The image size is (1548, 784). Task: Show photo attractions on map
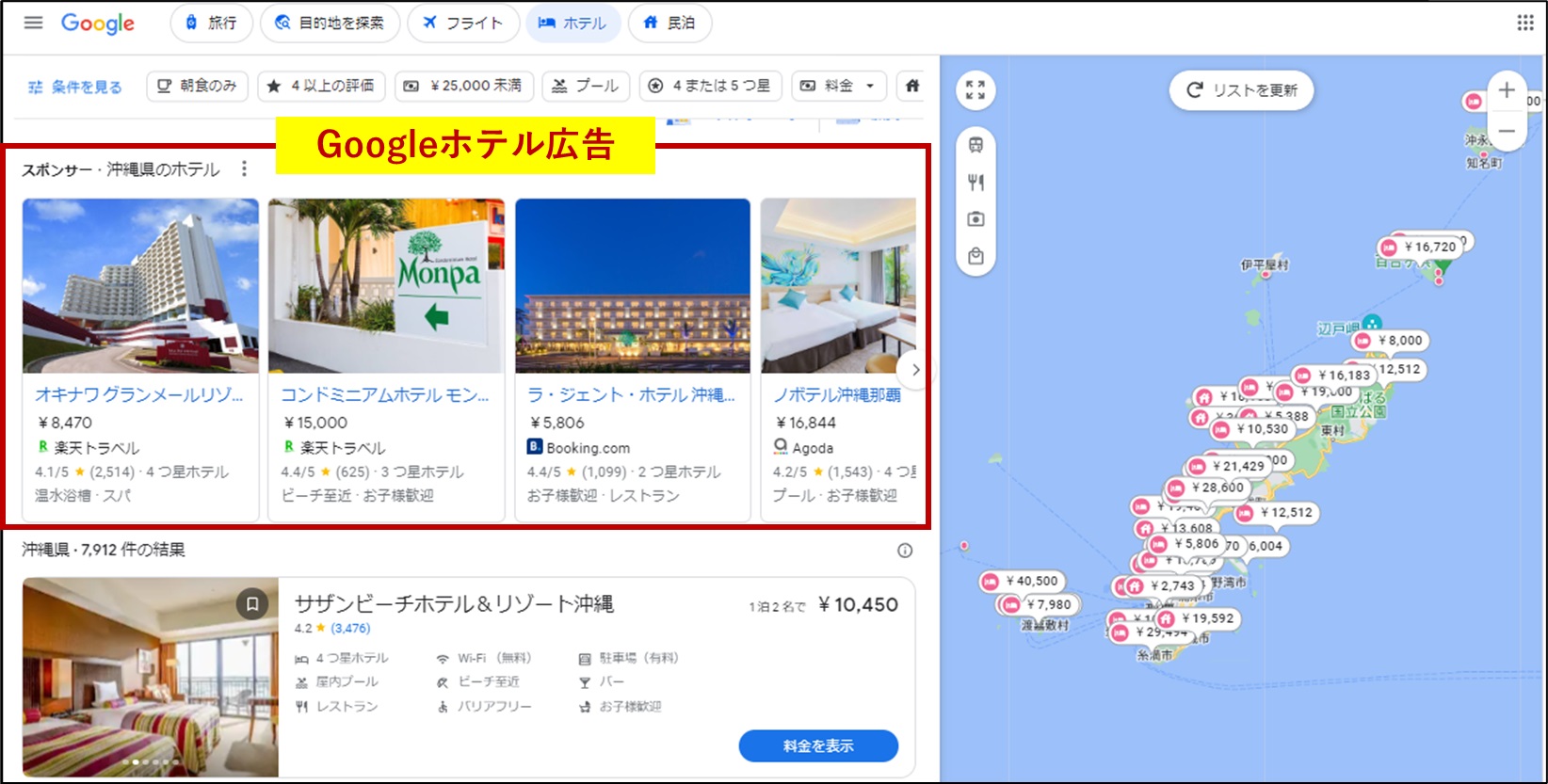coord(976,219)
